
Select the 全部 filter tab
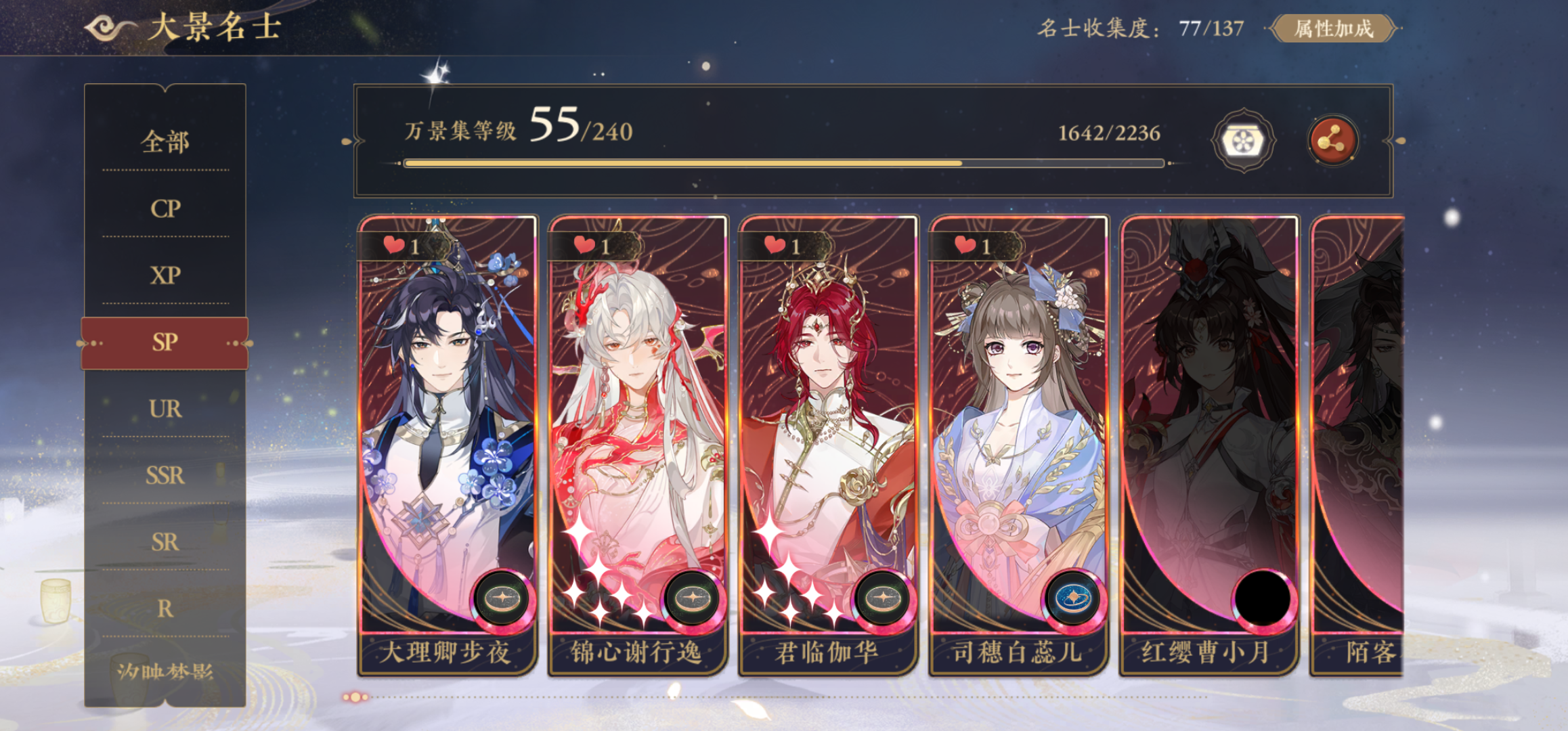click(x=165, y=142)
